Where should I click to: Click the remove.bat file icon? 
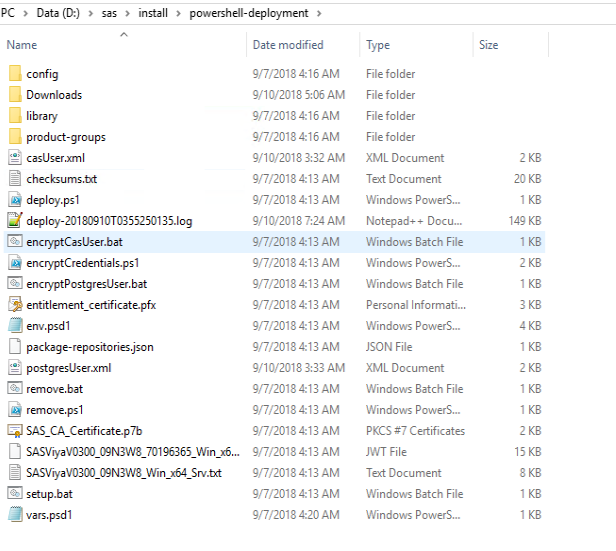tap(15, 389)
